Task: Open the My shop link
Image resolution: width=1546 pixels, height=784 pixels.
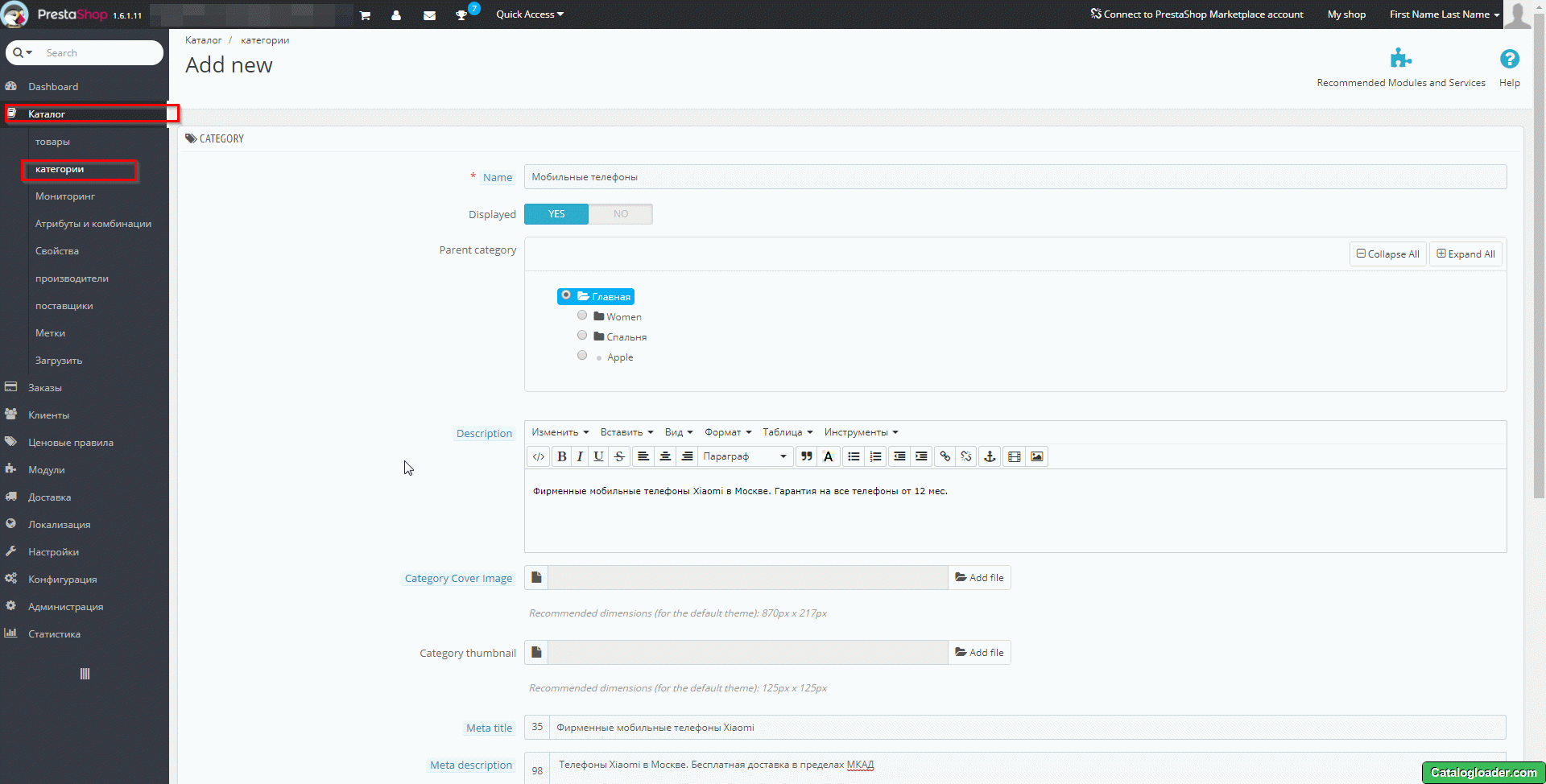Action: pyautogui.click(x=1346, y=14)
